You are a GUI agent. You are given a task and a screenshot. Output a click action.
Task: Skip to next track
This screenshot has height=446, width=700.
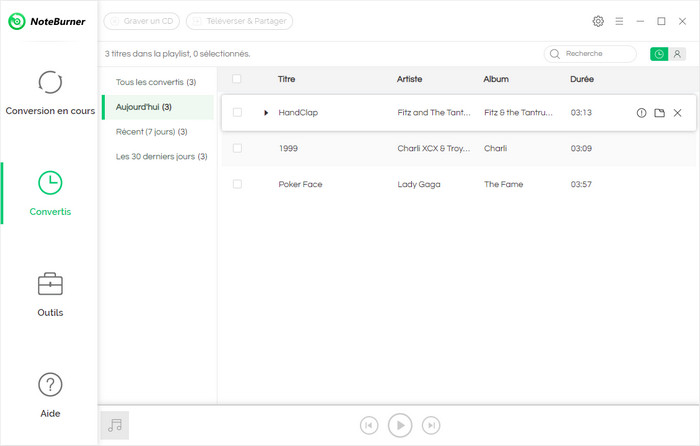click(431, 425)
